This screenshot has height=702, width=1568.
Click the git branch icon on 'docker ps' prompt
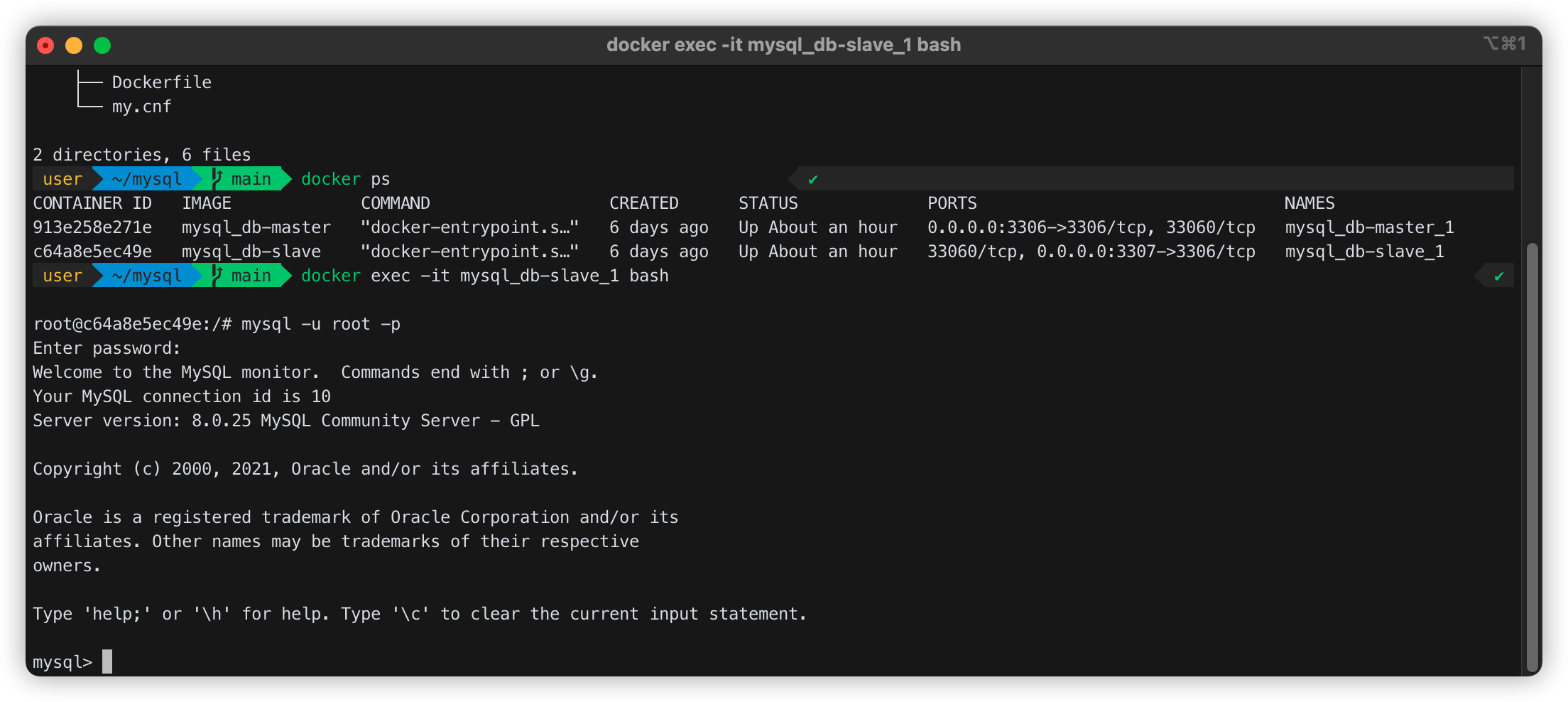click(x=217, y=178)
